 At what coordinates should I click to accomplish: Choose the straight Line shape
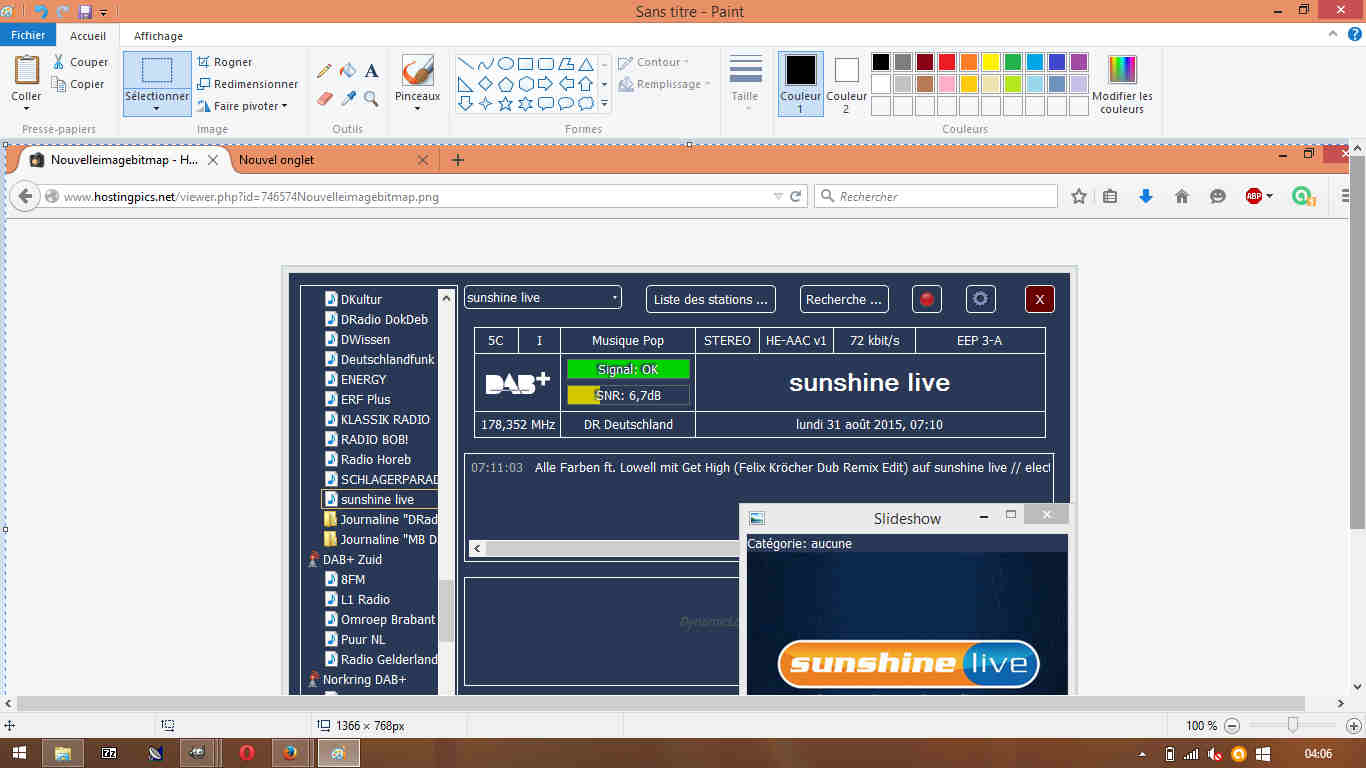pos(466,64)
